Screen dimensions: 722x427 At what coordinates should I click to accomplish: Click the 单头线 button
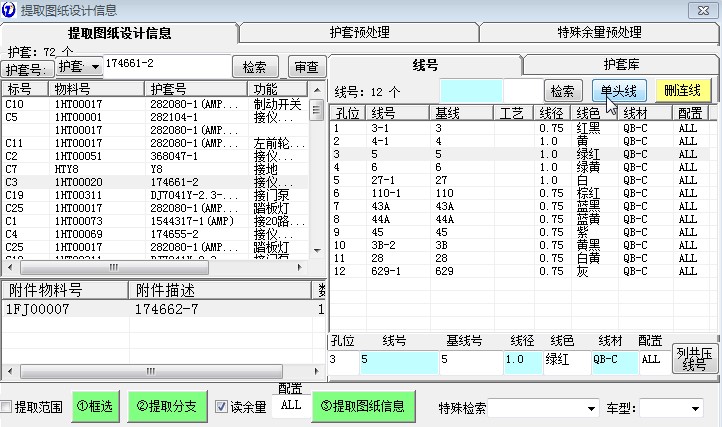[x=619, y=91]
